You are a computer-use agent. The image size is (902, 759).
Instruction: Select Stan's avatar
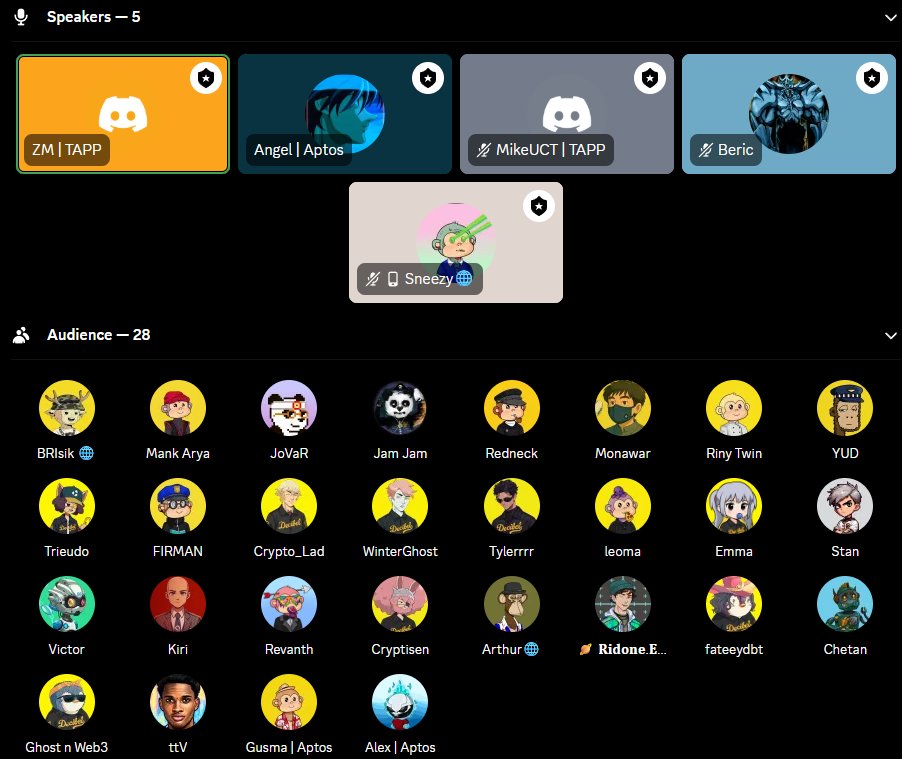[844, 506]
